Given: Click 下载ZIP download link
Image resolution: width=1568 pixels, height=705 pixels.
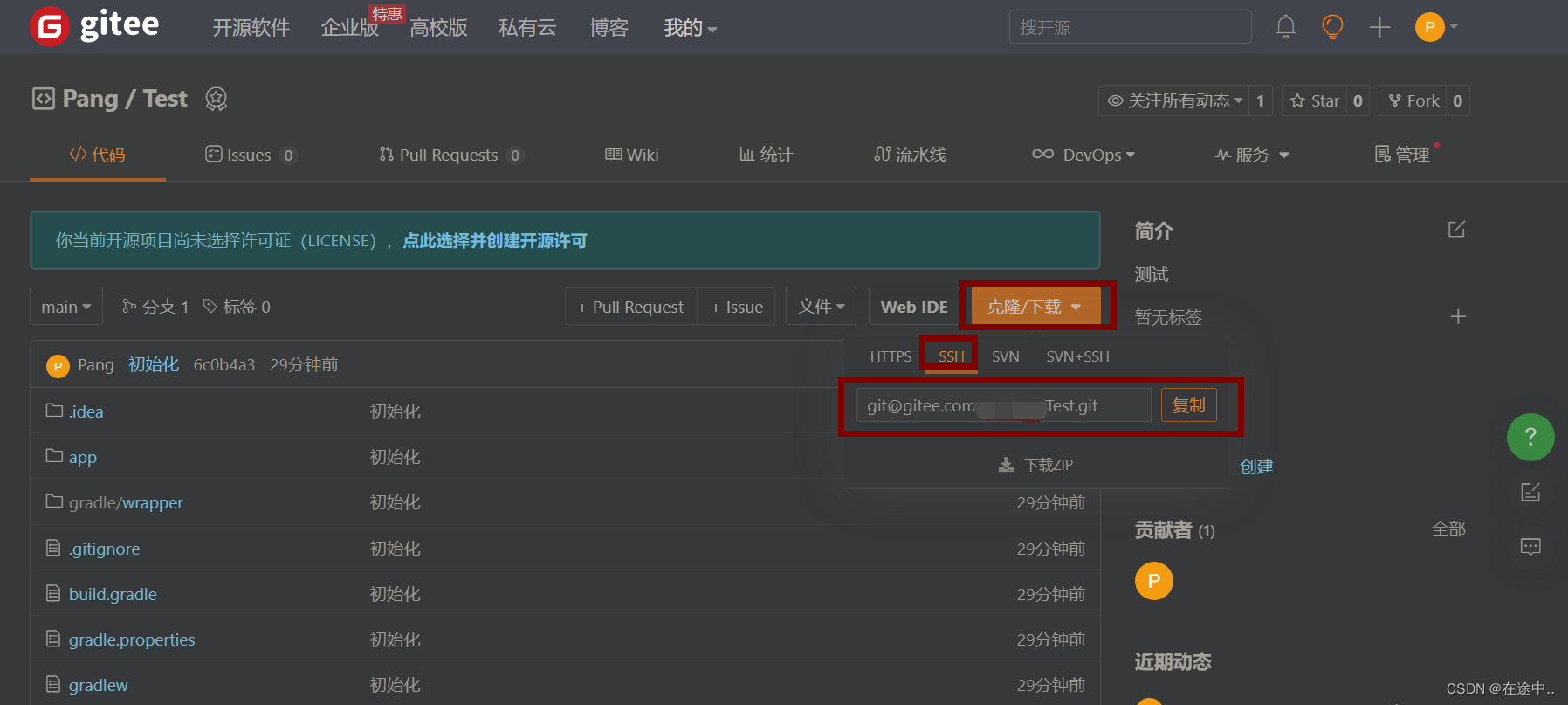Looking at the screenshot, I should click(1036, 465).
